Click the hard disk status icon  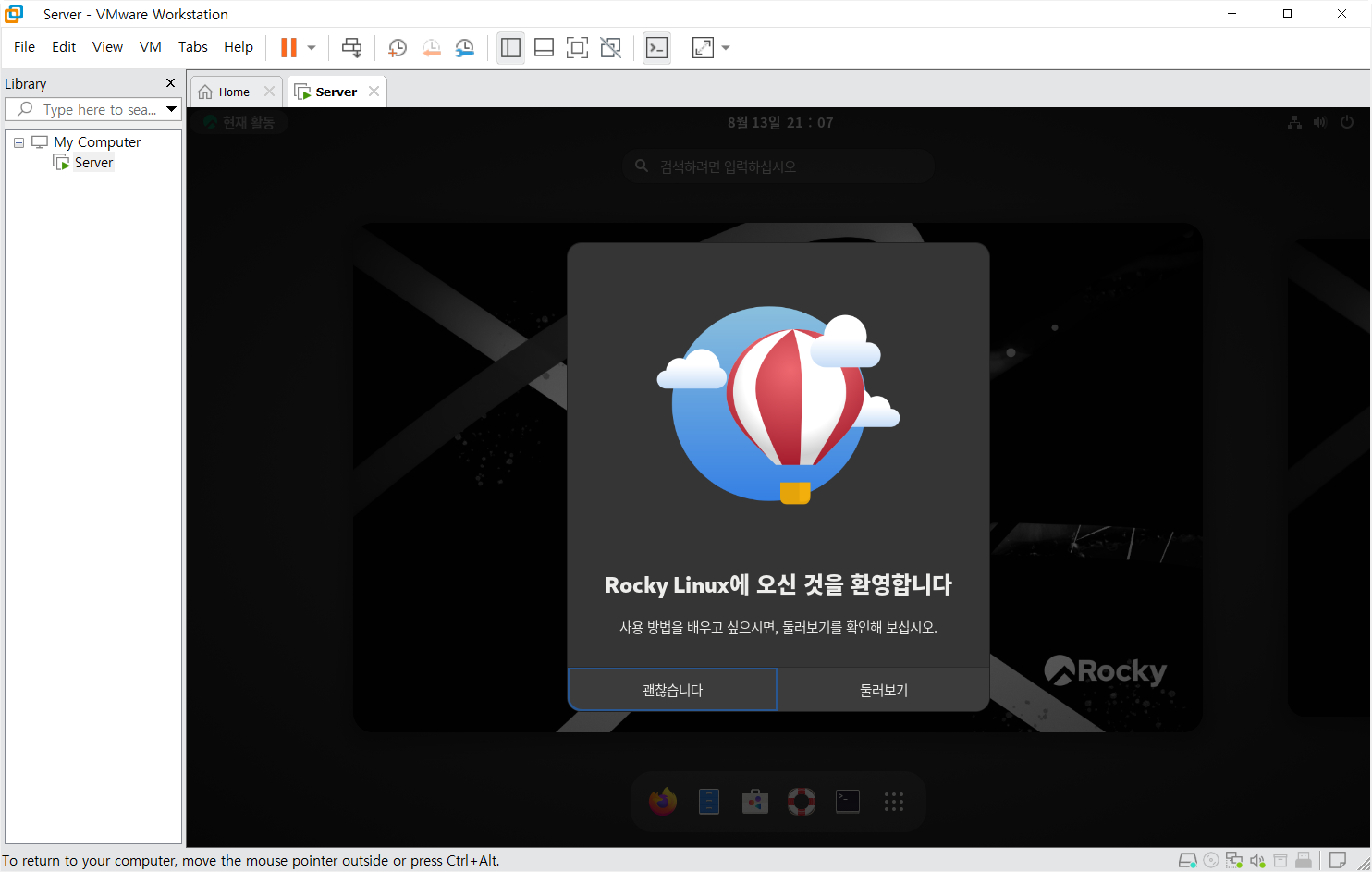(x=1188, y=861)
